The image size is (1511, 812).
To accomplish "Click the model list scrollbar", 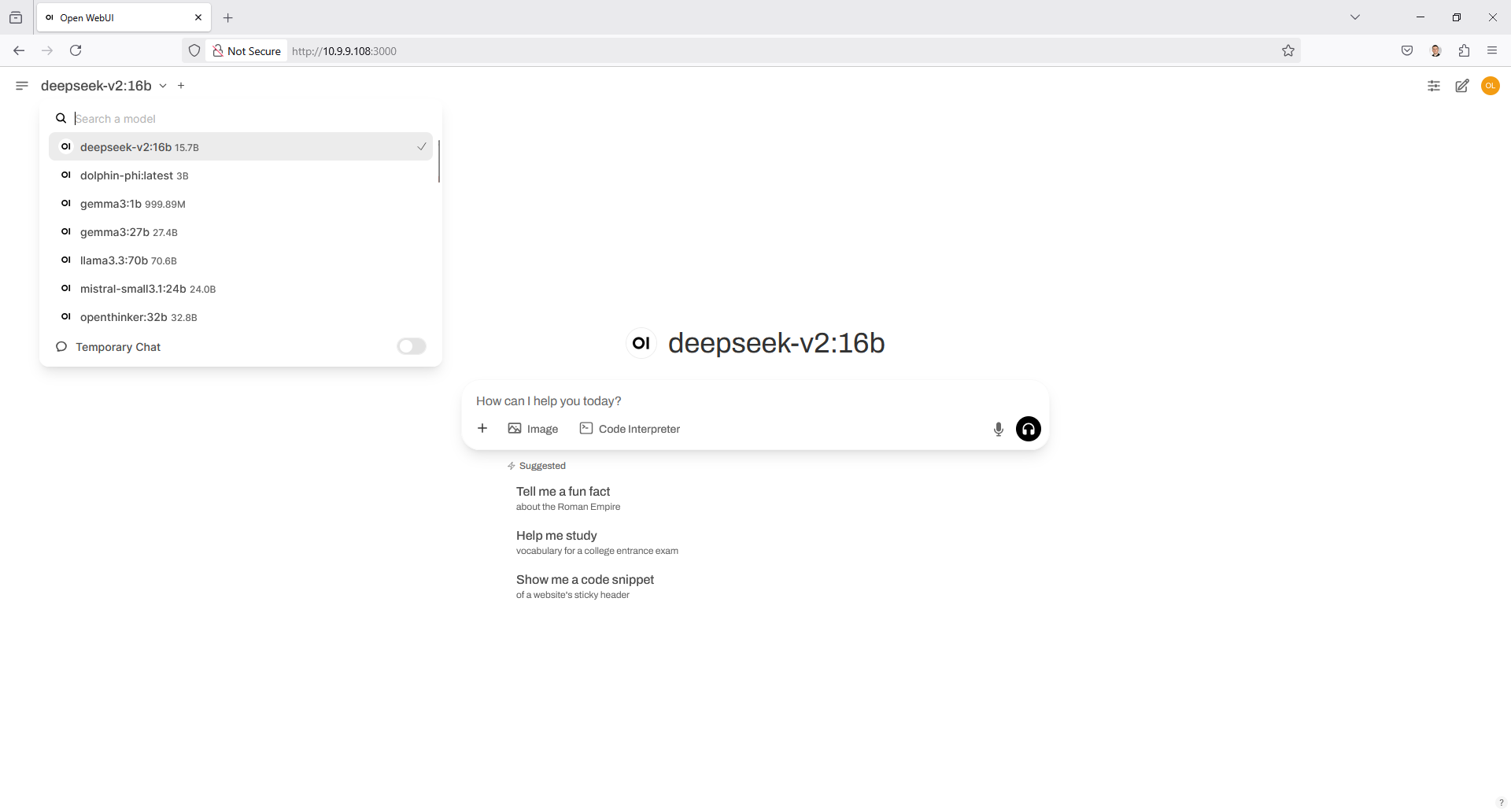I will [x=438, y=161].
